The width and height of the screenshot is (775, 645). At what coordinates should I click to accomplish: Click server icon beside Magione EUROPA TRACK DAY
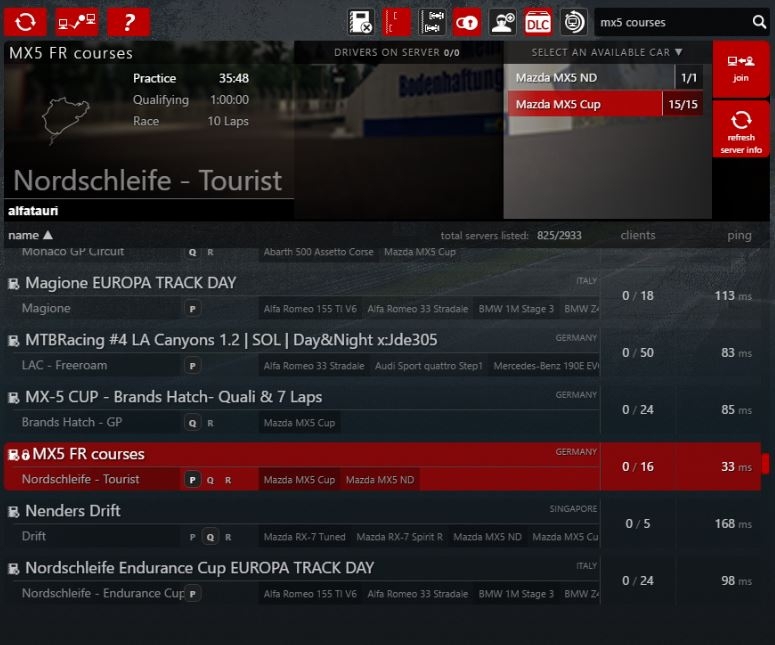(x=14, y=284)
